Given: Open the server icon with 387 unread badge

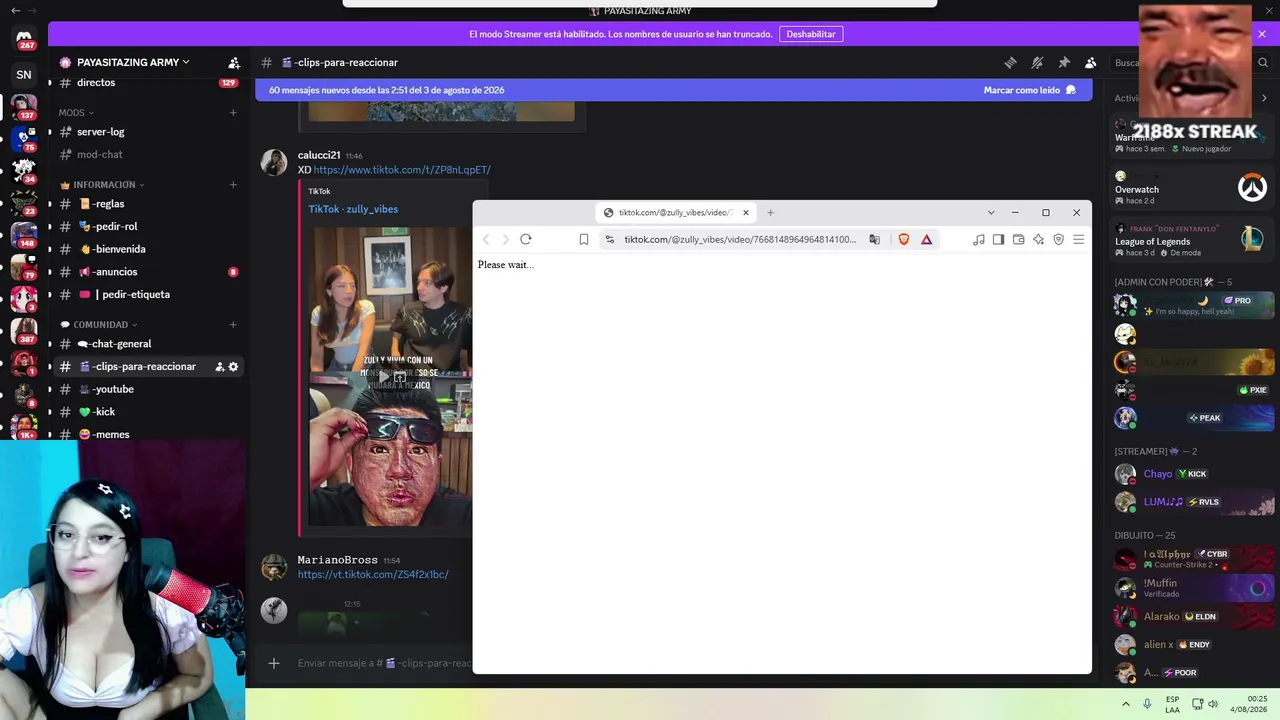Looking at the screenshot, I should [24, 330].
